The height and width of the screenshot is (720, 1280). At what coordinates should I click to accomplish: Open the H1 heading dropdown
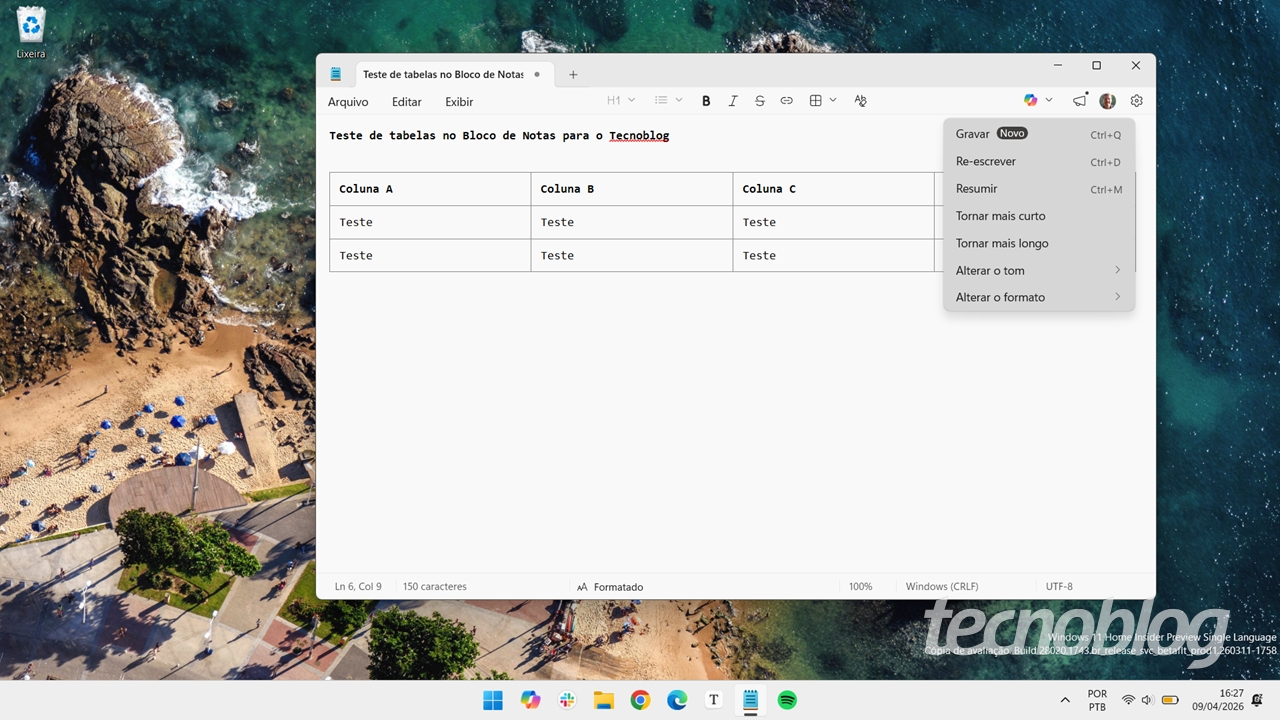coord(620,100)
